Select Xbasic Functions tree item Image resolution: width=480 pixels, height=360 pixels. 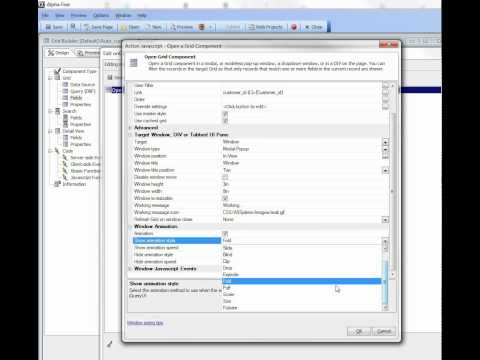(x=85, y=171)
